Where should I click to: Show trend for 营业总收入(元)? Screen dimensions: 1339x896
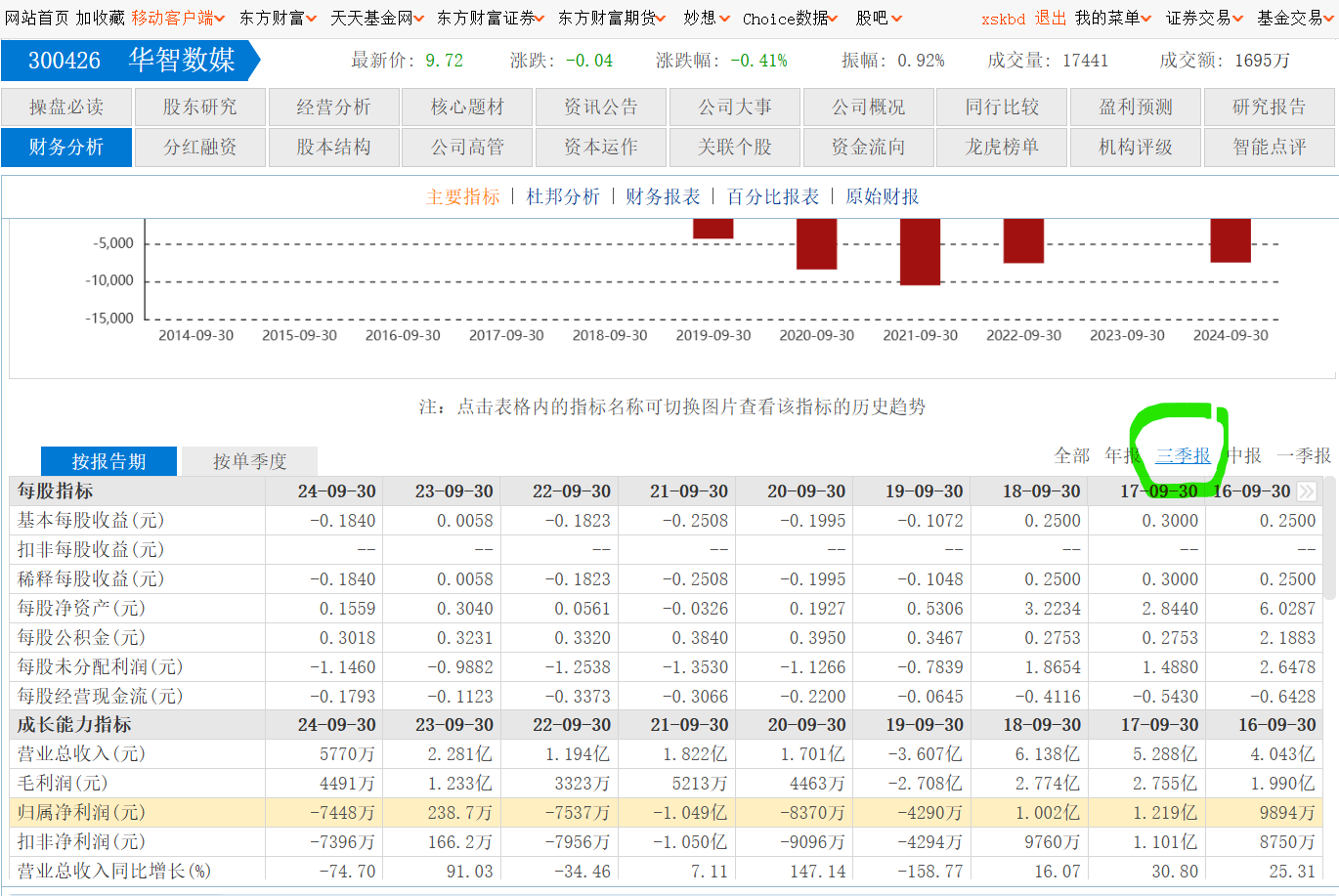[x=81, y=753]
